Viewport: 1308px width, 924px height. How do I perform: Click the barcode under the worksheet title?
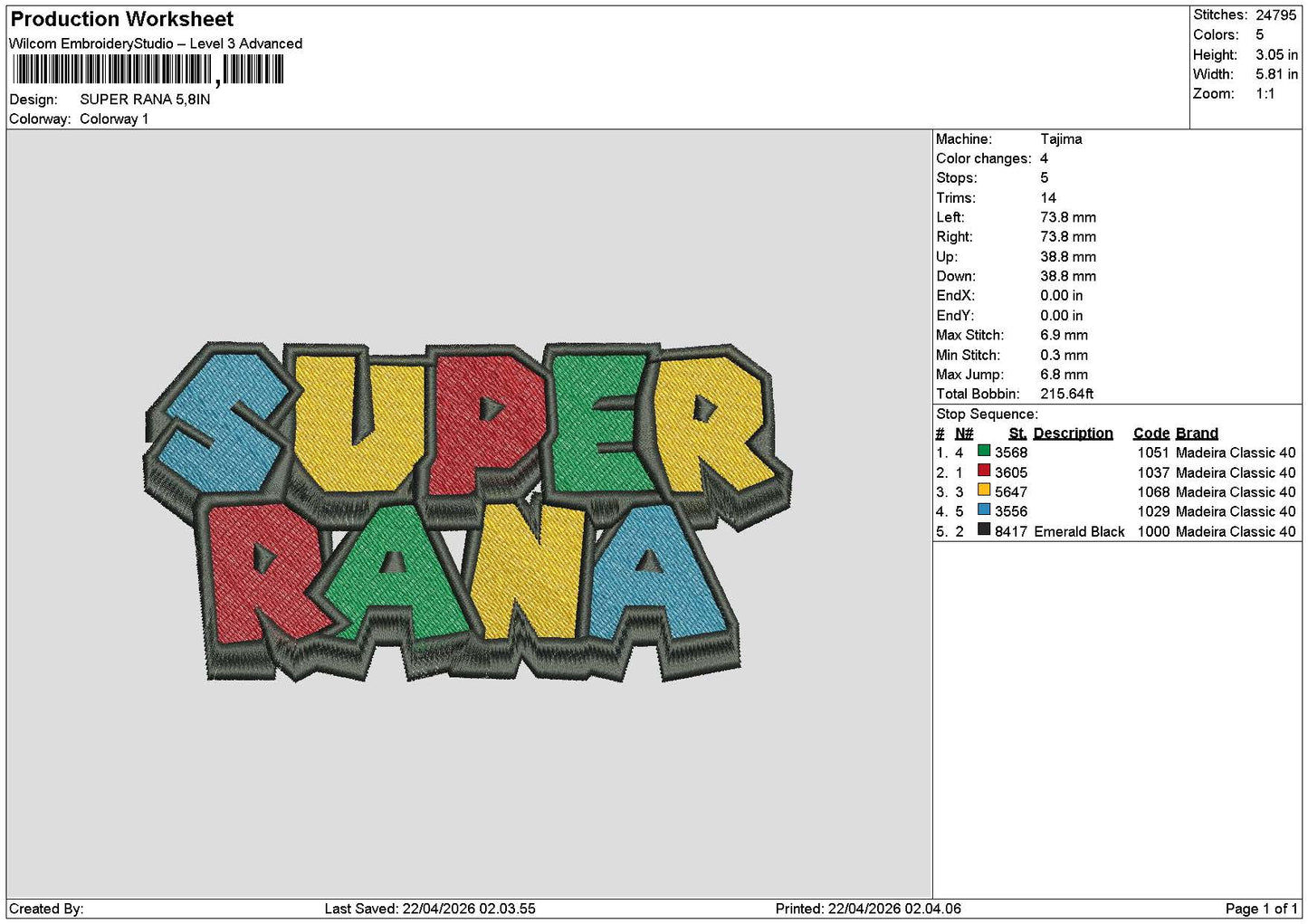[148, 70]
